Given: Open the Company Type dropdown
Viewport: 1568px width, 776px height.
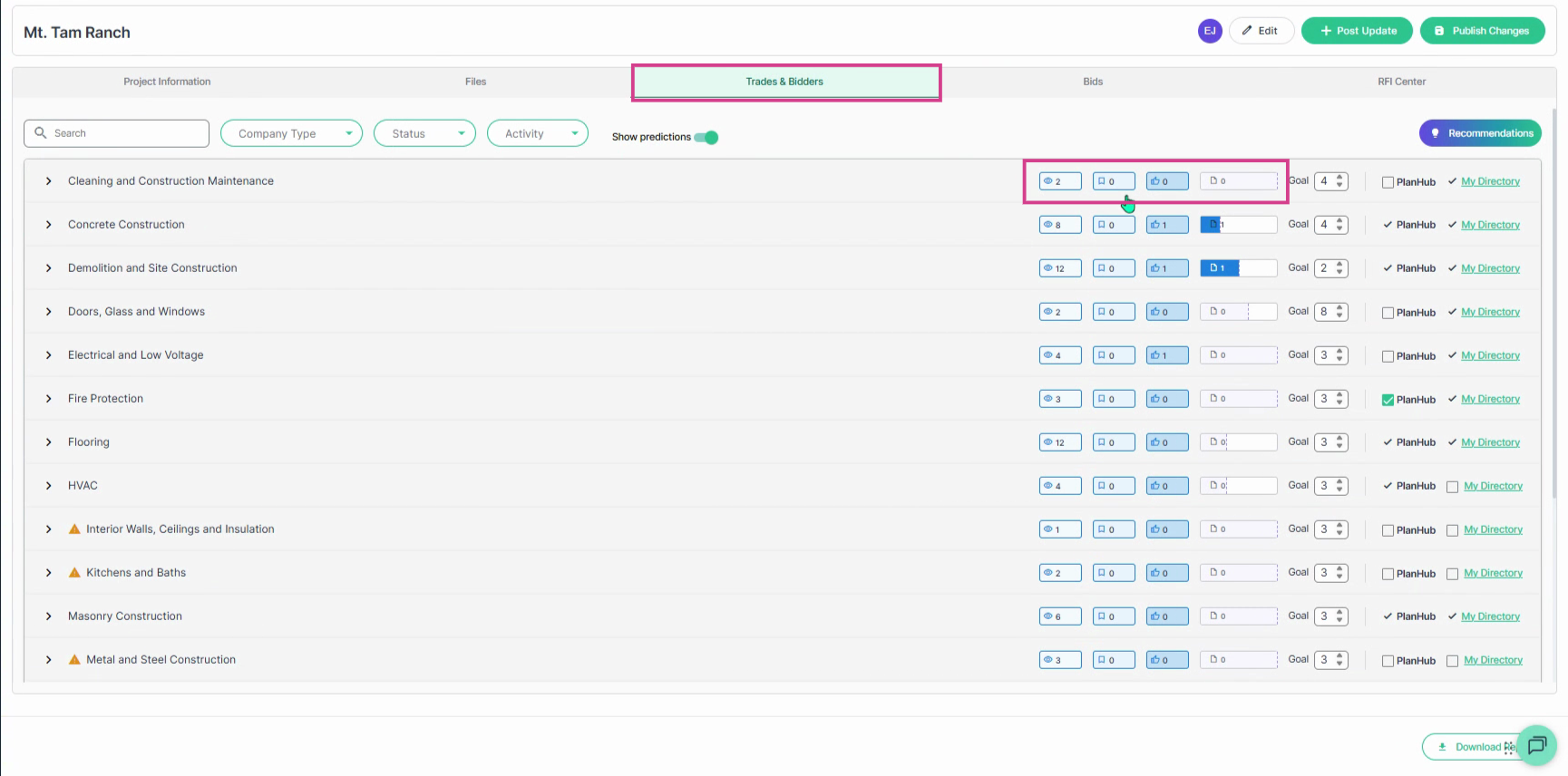Looking at the screenshot, I should click(x=291, y=133).
